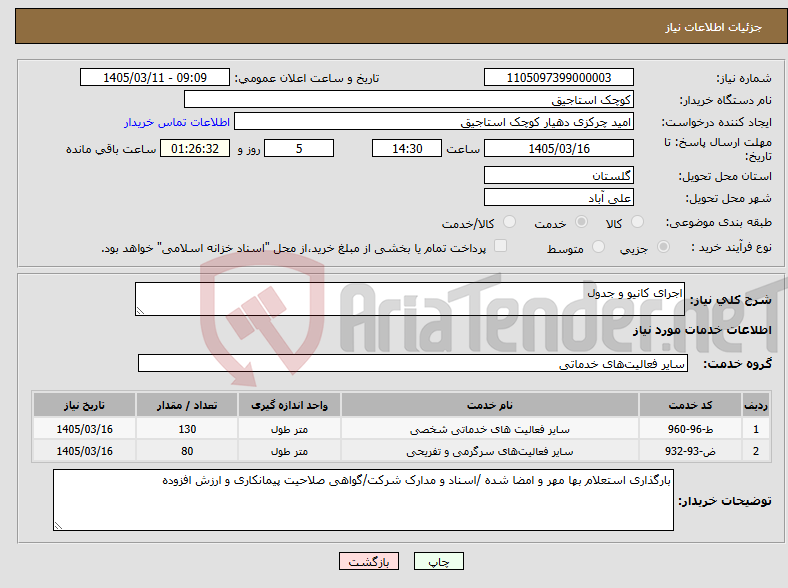
Task: Click the ایجاد کننده درخواست field
Action: click(434, 122)
